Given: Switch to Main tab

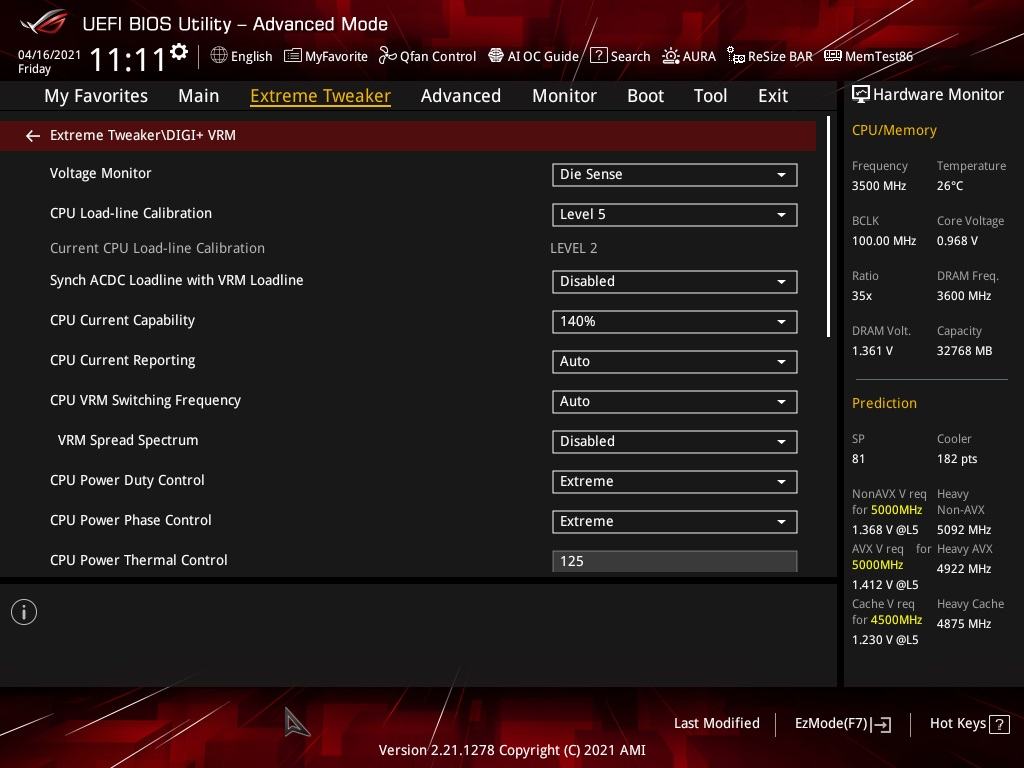Looking at the screenshot, I should coord(199,96).
